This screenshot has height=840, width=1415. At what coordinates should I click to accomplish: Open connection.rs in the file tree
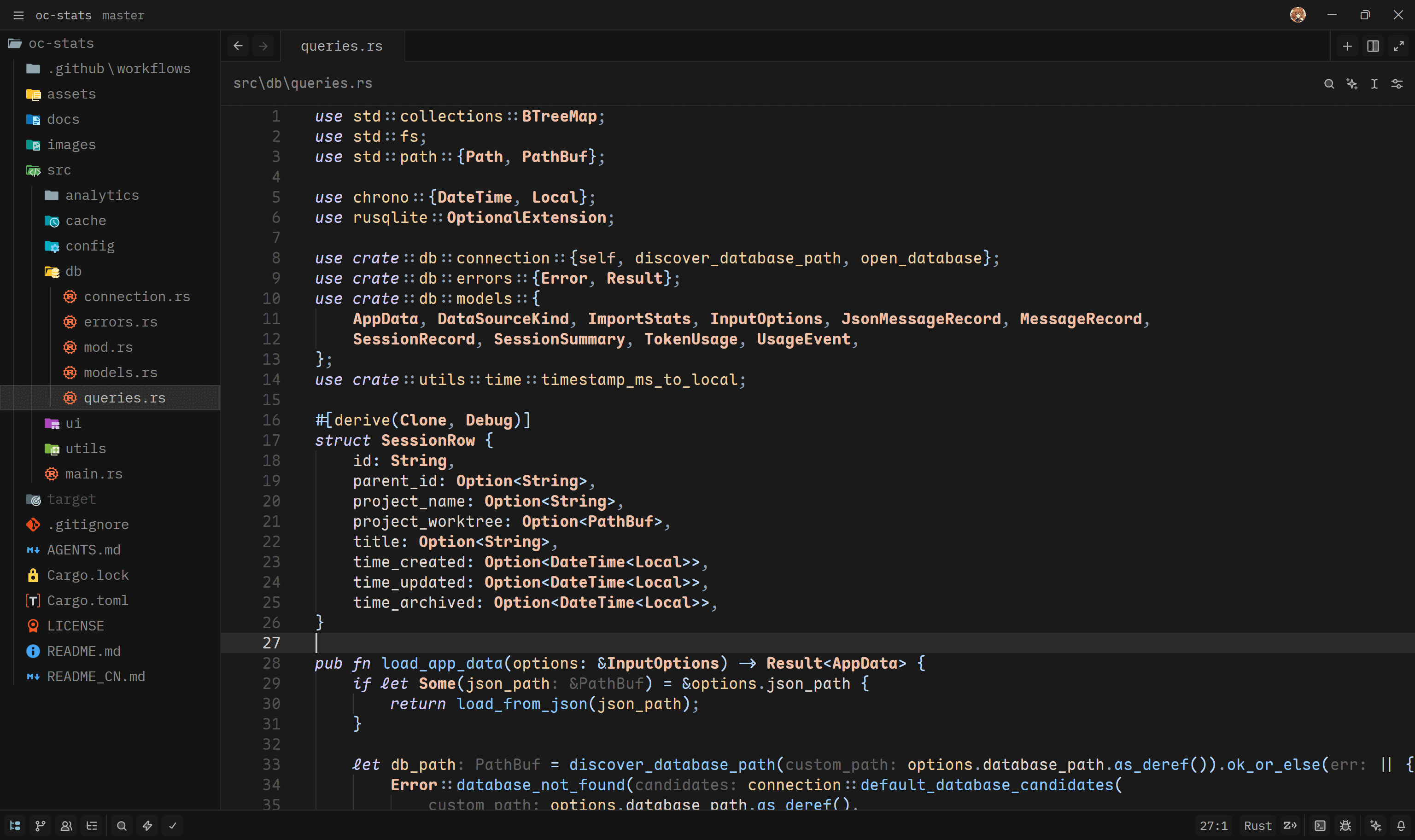pos(111,297)
